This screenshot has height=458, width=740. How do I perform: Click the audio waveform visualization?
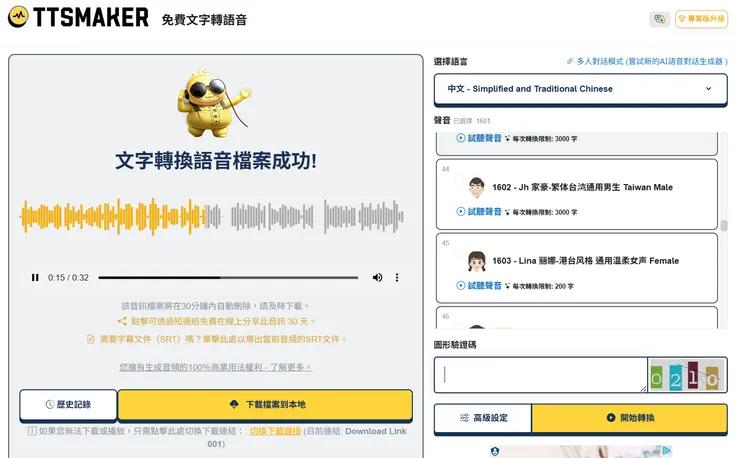pos(211,217)
